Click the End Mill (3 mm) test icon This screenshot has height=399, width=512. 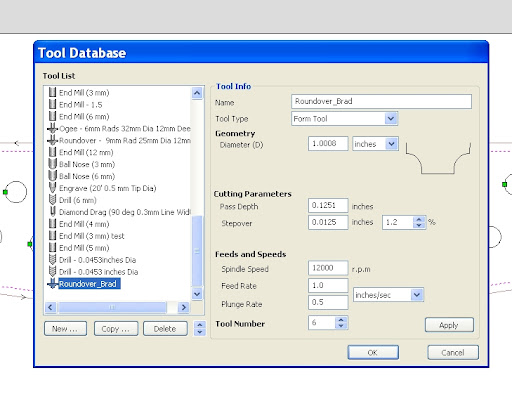(x=52, y=236)
